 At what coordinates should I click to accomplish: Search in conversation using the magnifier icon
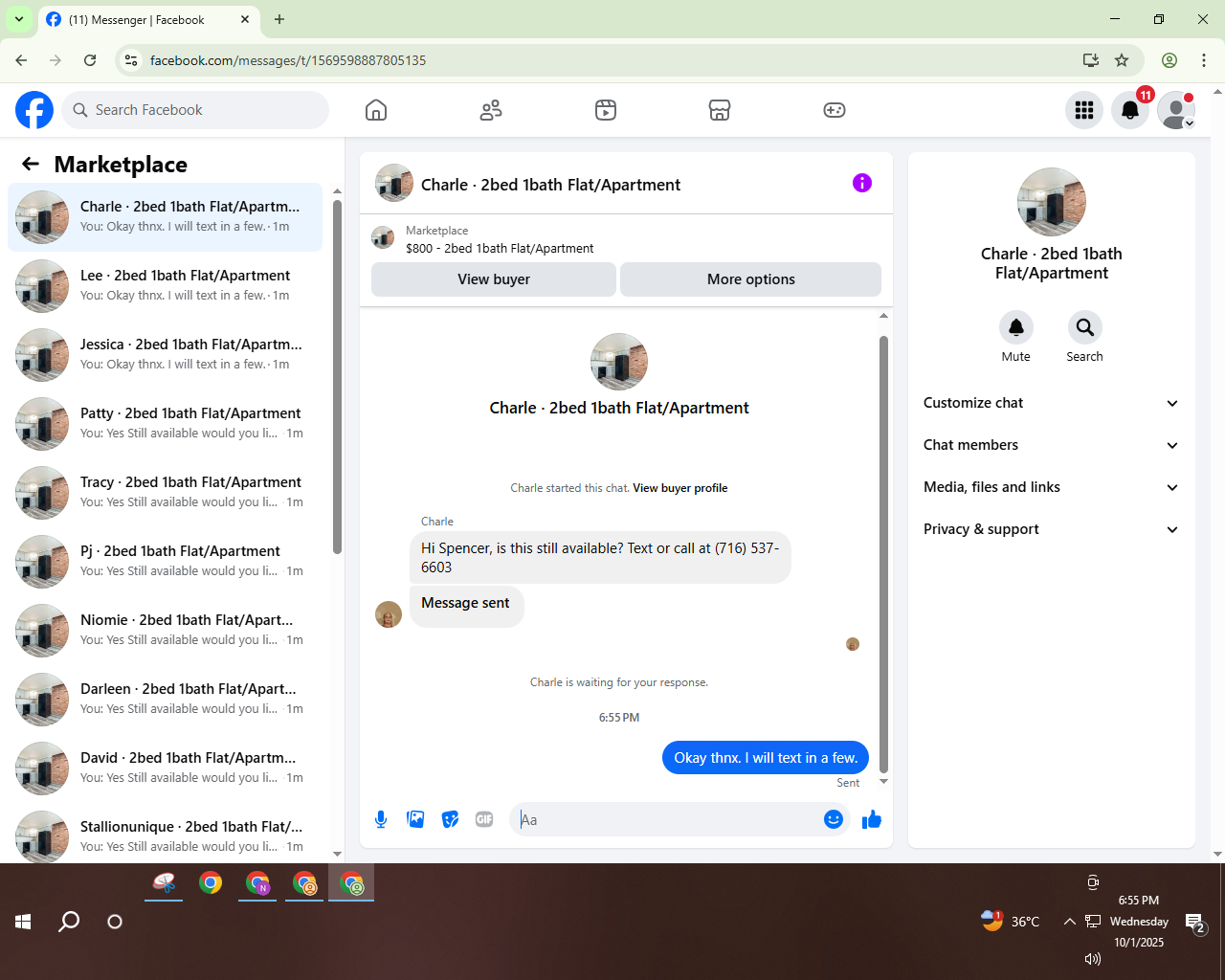1084,327
